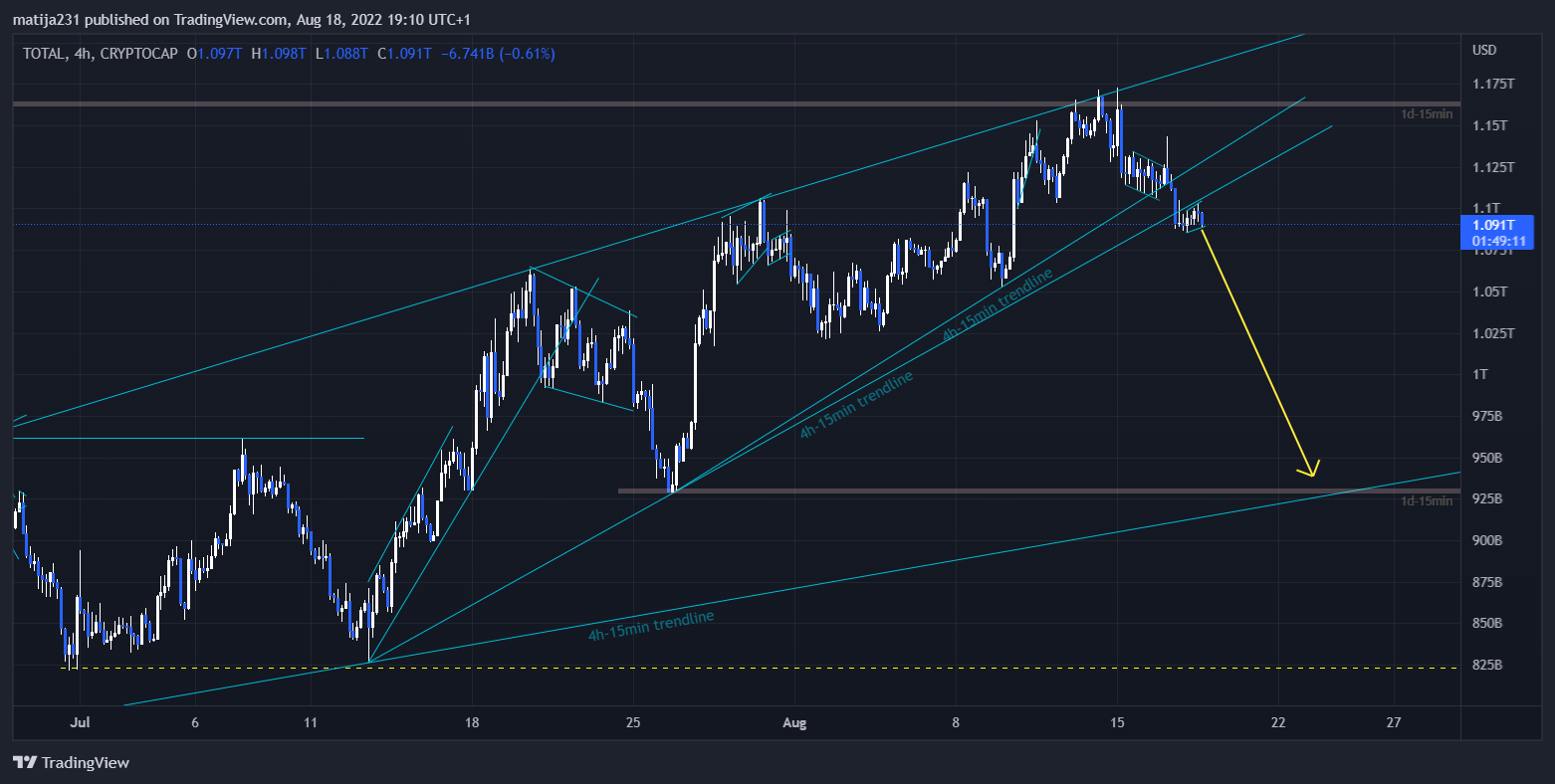Screen dimensions: 1555x784
Task: Click the 1d-15min label on 925B support line
Action: [1427, 500]
